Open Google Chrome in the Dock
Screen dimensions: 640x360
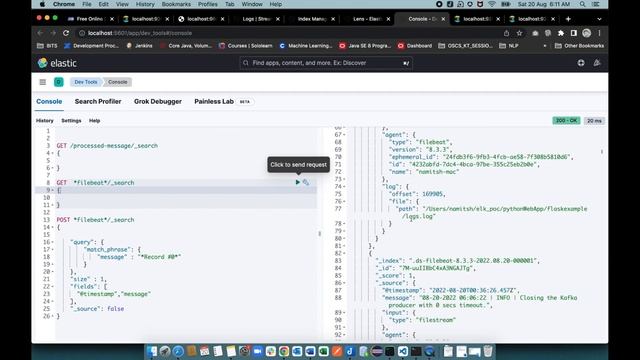(284, 351)
